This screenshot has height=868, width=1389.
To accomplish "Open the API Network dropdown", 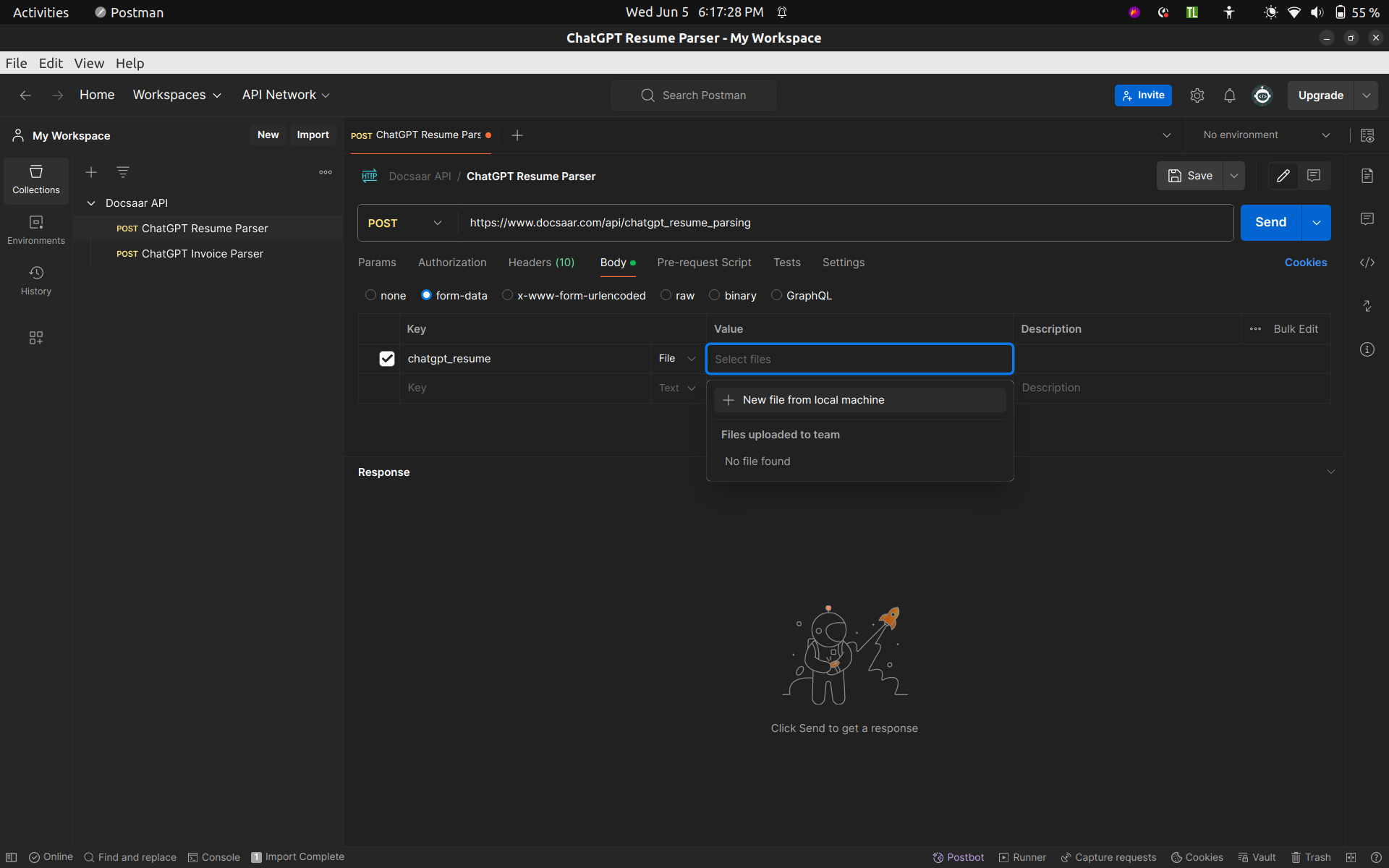I will click(x=286, y=95).
